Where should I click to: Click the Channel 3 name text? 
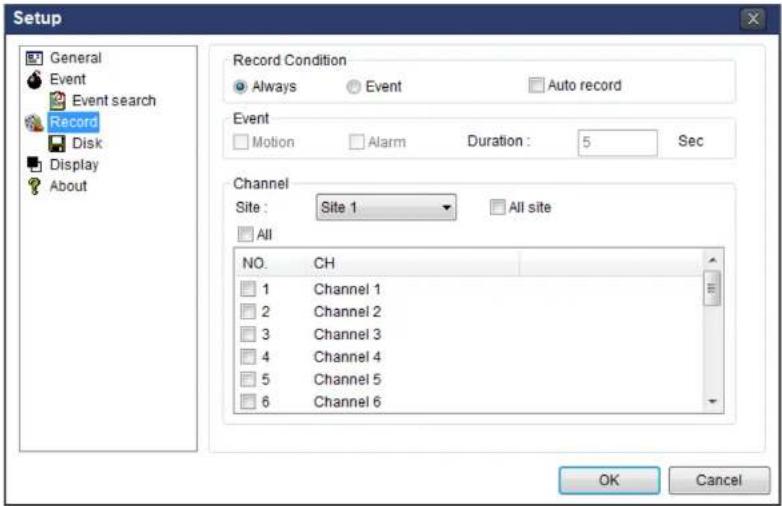pyautogui.click(x=347, y=334)
